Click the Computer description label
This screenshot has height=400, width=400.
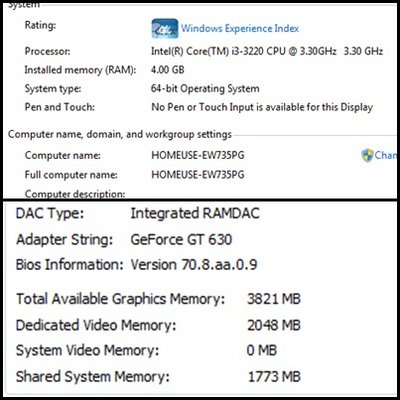pyautogui.click(x=75, y=194)
